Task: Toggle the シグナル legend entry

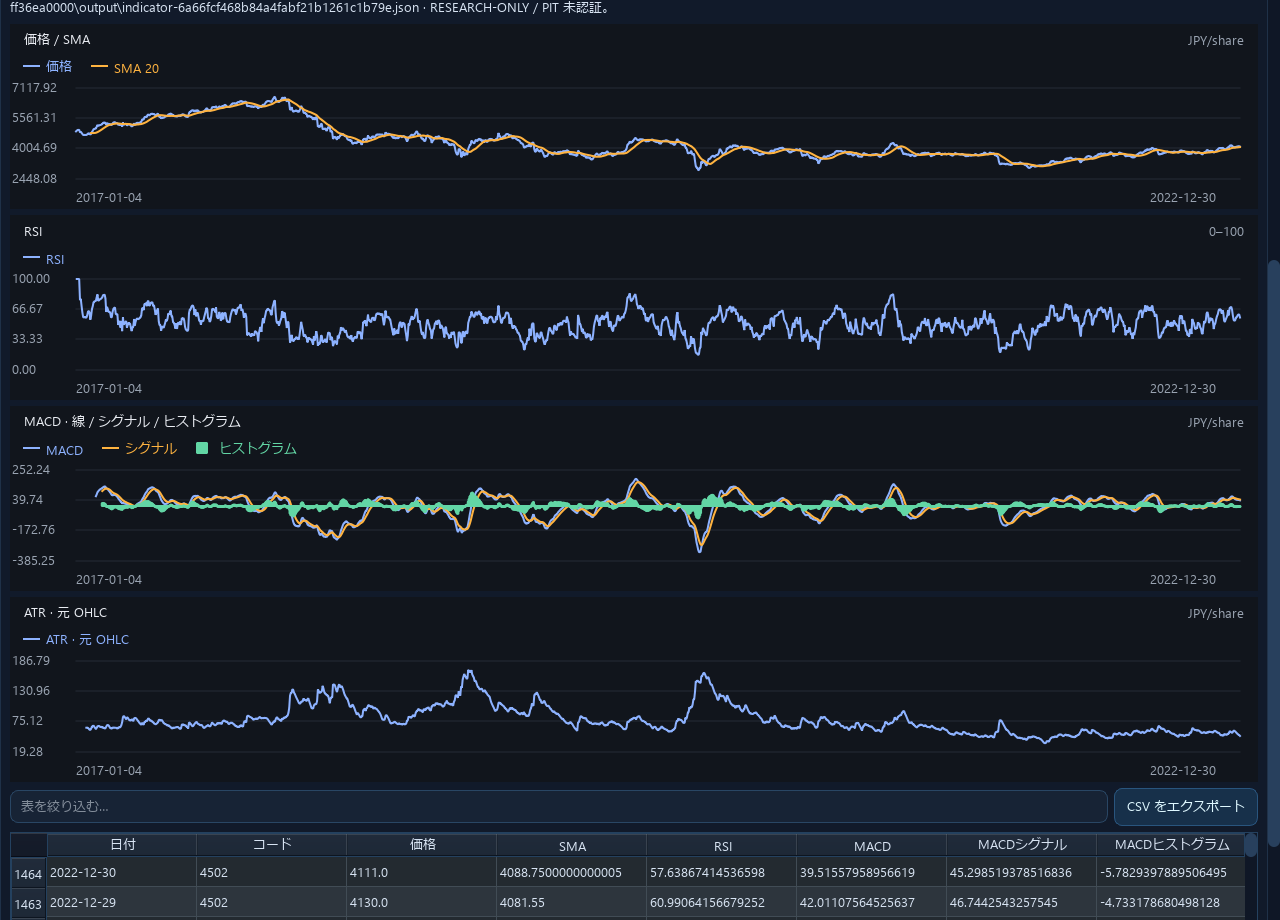Action: tap(140, 449)
